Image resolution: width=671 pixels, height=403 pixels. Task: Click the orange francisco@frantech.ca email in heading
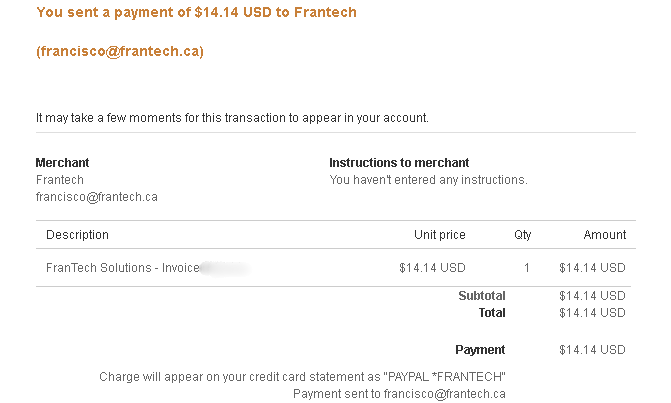pyautogui.click(x=120, y=51)
